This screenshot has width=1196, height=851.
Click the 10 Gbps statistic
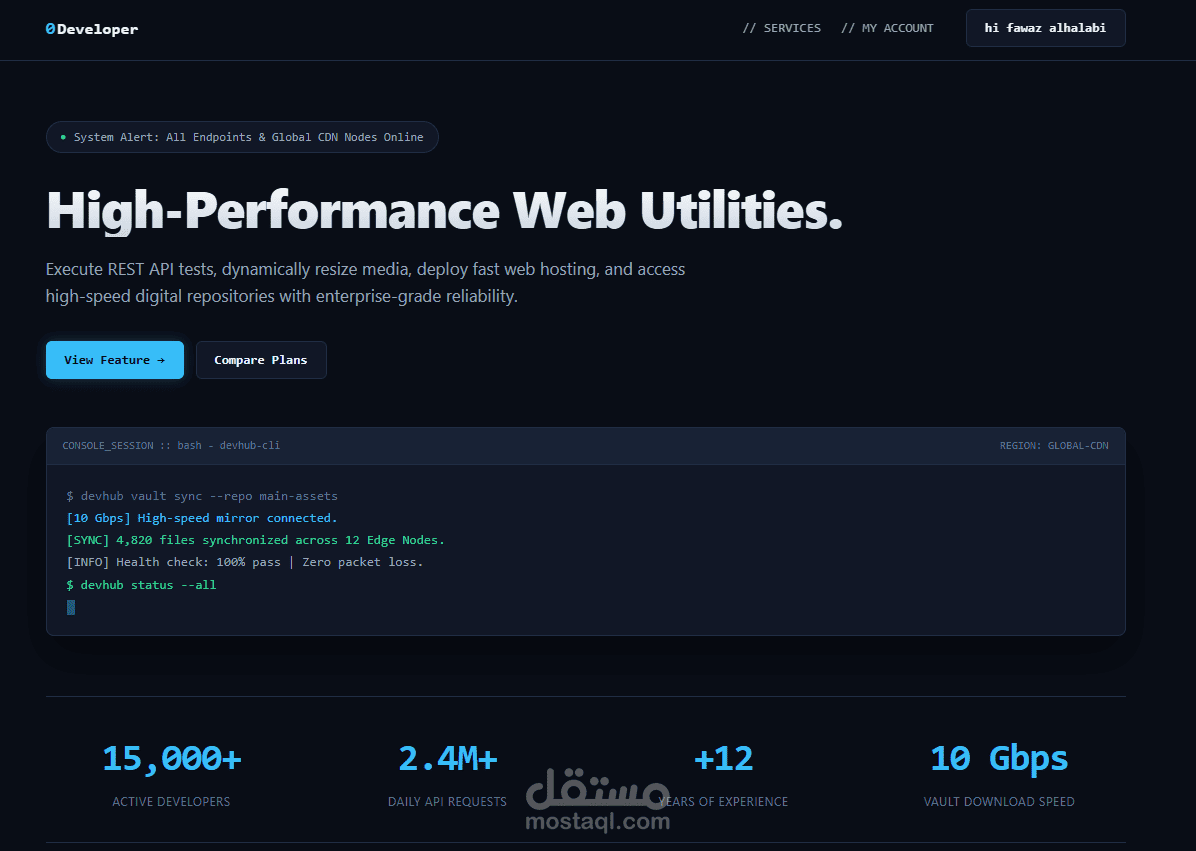tap(999, 759)
